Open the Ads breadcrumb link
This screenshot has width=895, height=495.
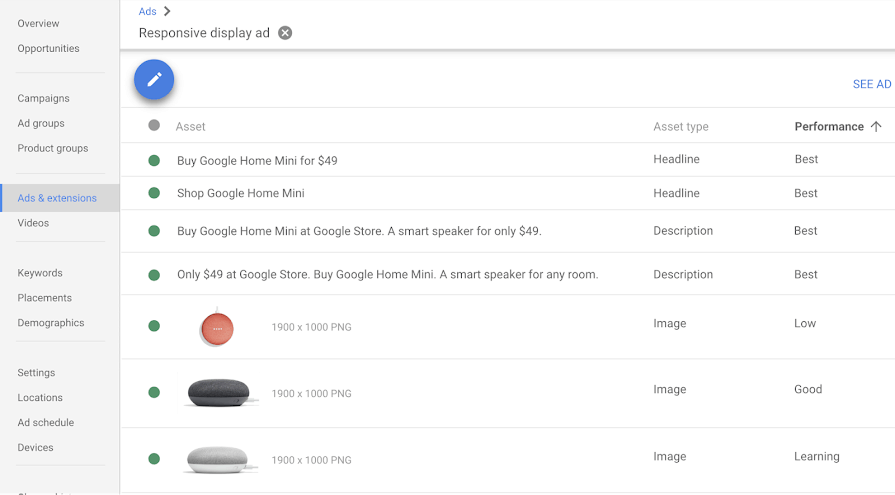coord(147,11)
